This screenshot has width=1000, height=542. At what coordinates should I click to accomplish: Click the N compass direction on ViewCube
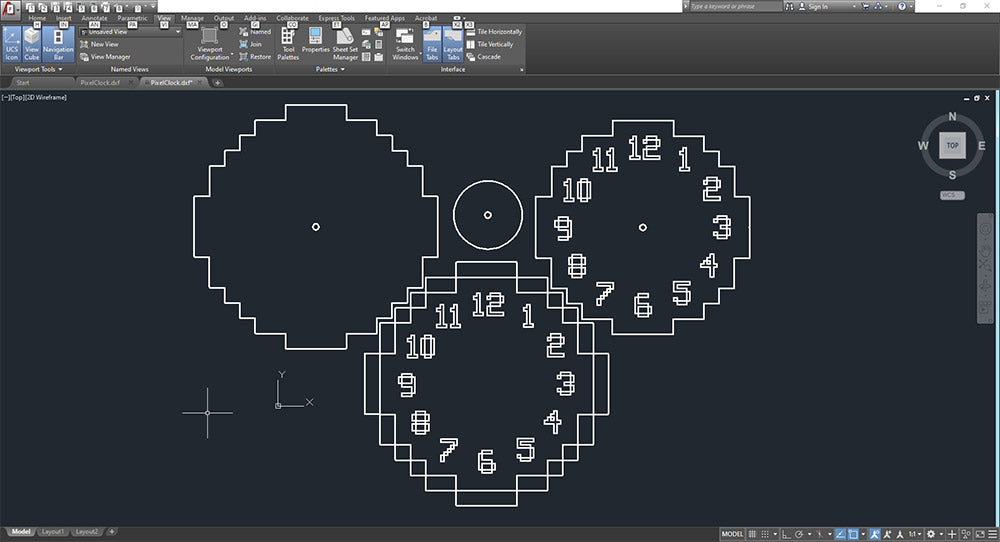952,117
